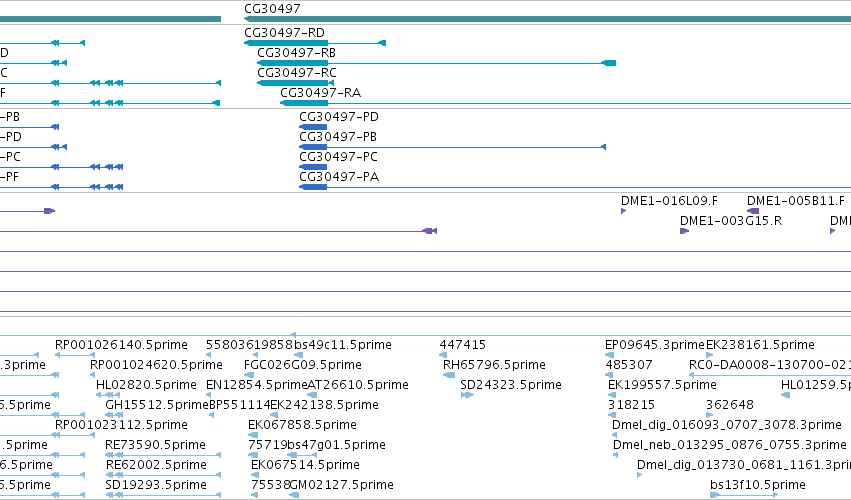Click the bs49c11.5prime EST label
The width and height of the screenshot is (851, 500).
point(342,345)
